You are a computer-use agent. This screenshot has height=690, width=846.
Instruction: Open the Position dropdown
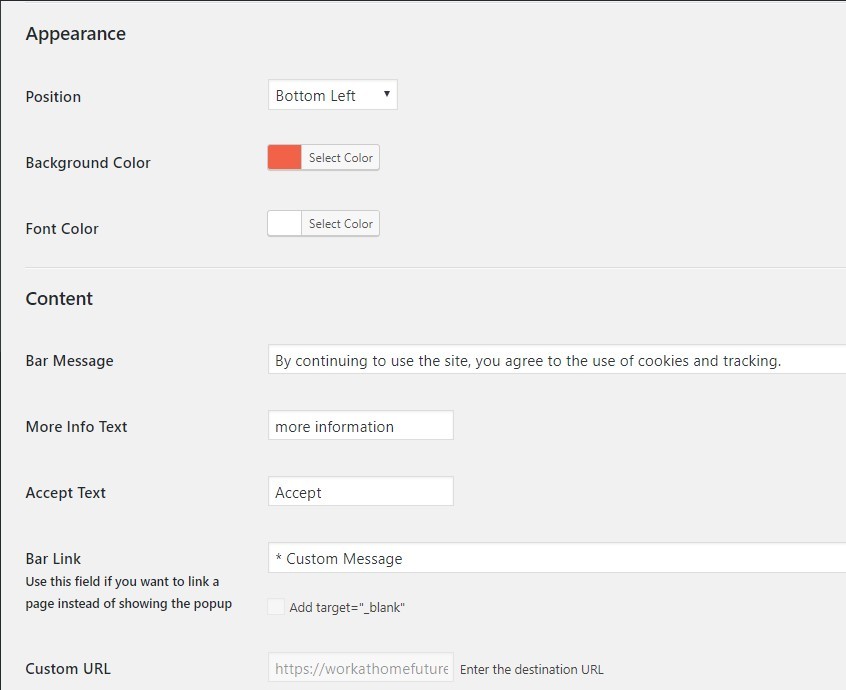pos(330,95)
